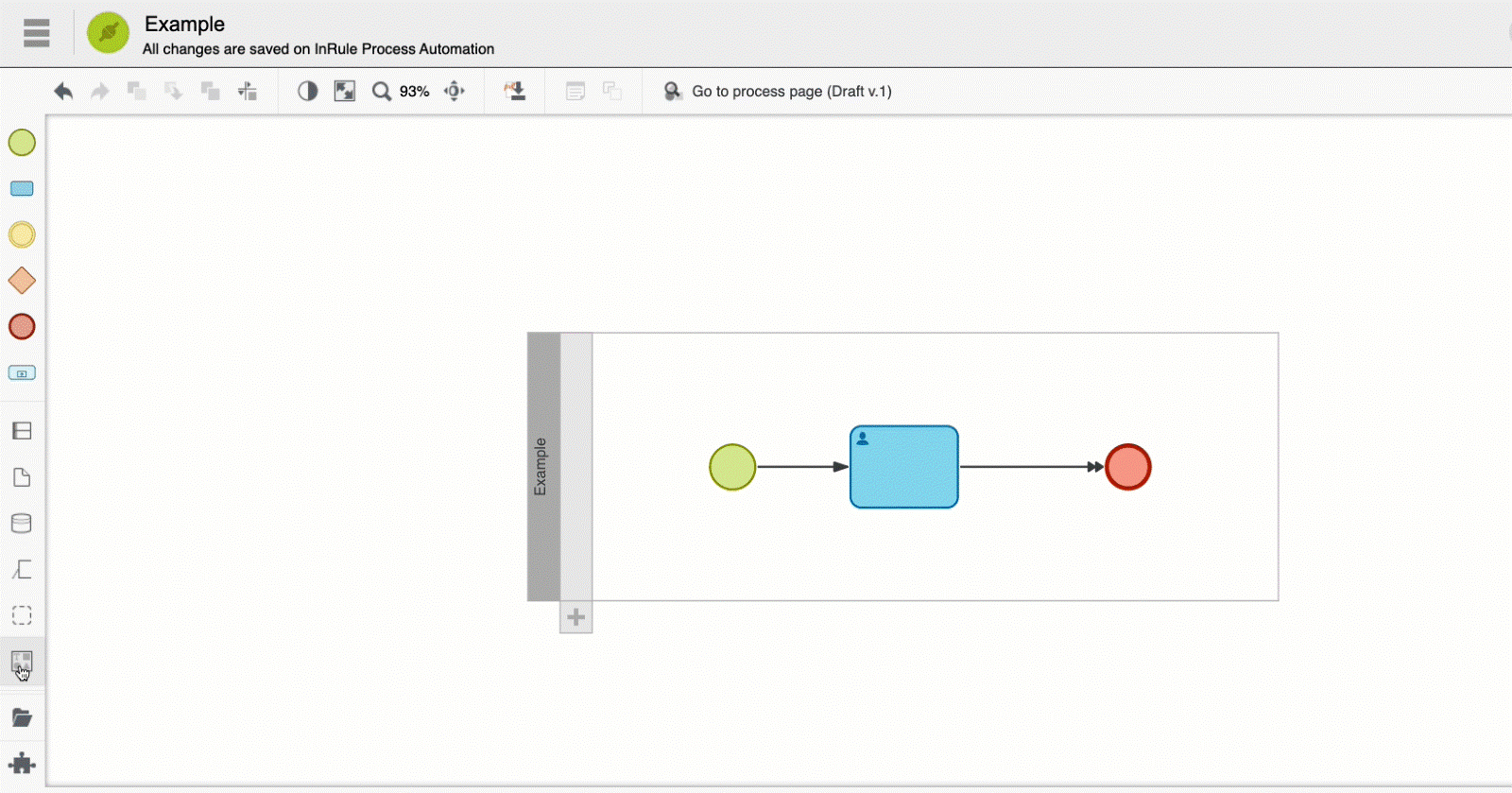The height and width of the screenshot is (793, 1512).
Task: Open the magnifier zoom control
Action: click(381, 92)
